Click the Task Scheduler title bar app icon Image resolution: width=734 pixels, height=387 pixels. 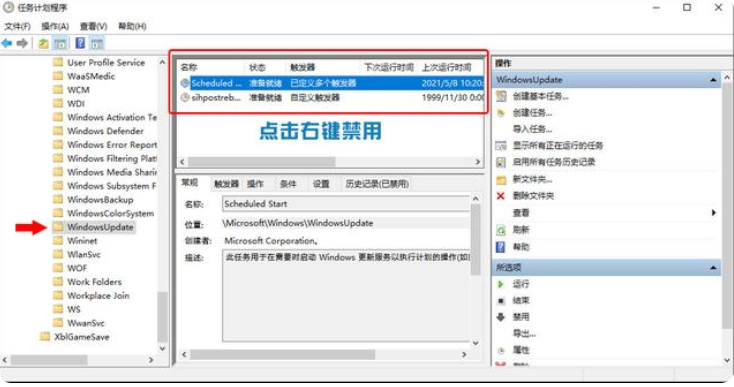point(8,7)
